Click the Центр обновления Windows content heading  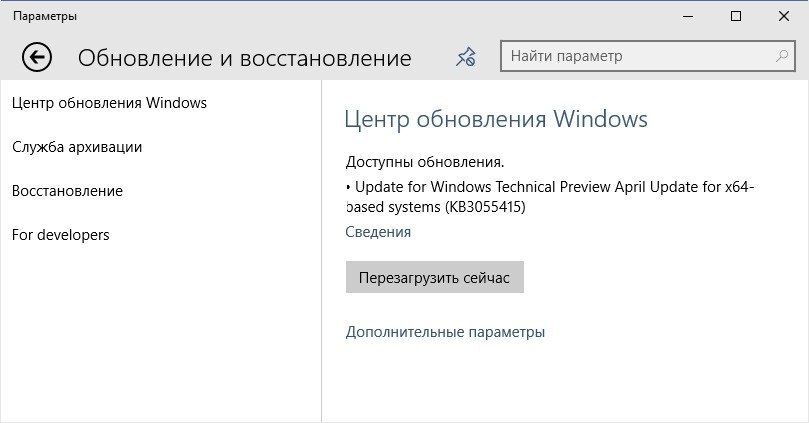click(496, 120)
